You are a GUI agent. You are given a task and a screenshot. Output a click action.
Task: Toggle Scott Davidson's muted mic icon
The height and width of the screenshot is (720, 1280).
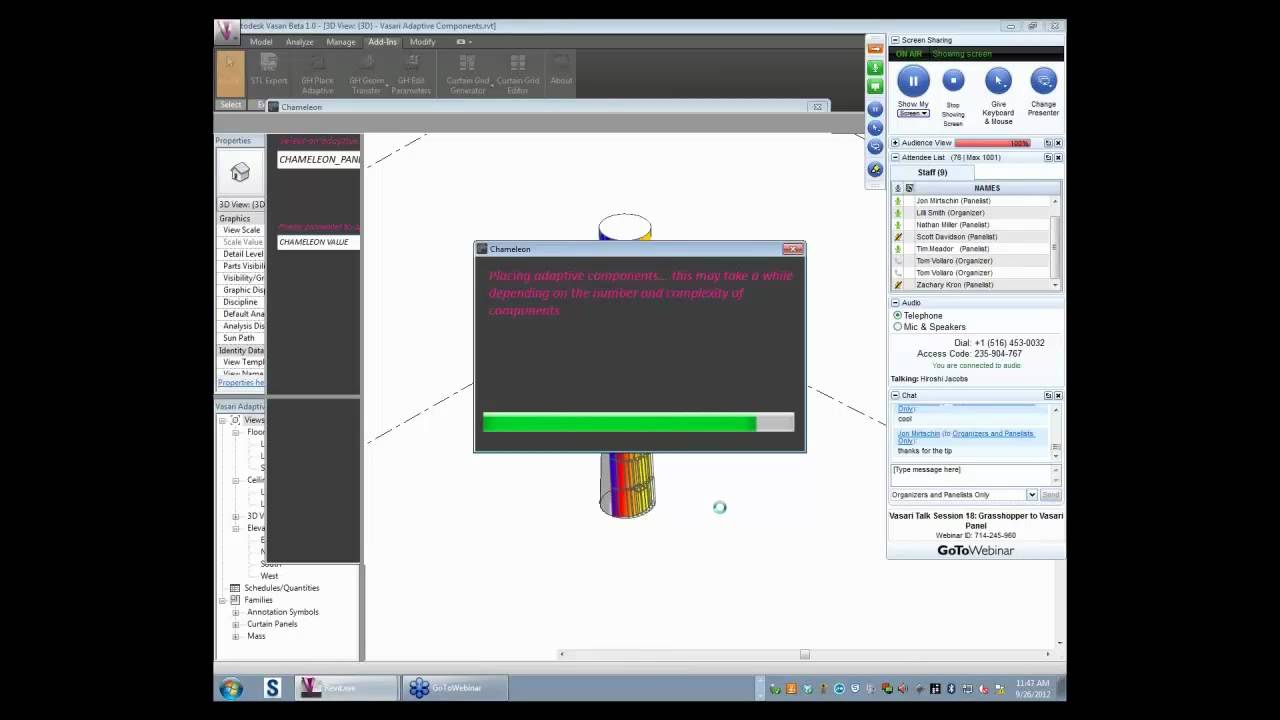point(898,237)
